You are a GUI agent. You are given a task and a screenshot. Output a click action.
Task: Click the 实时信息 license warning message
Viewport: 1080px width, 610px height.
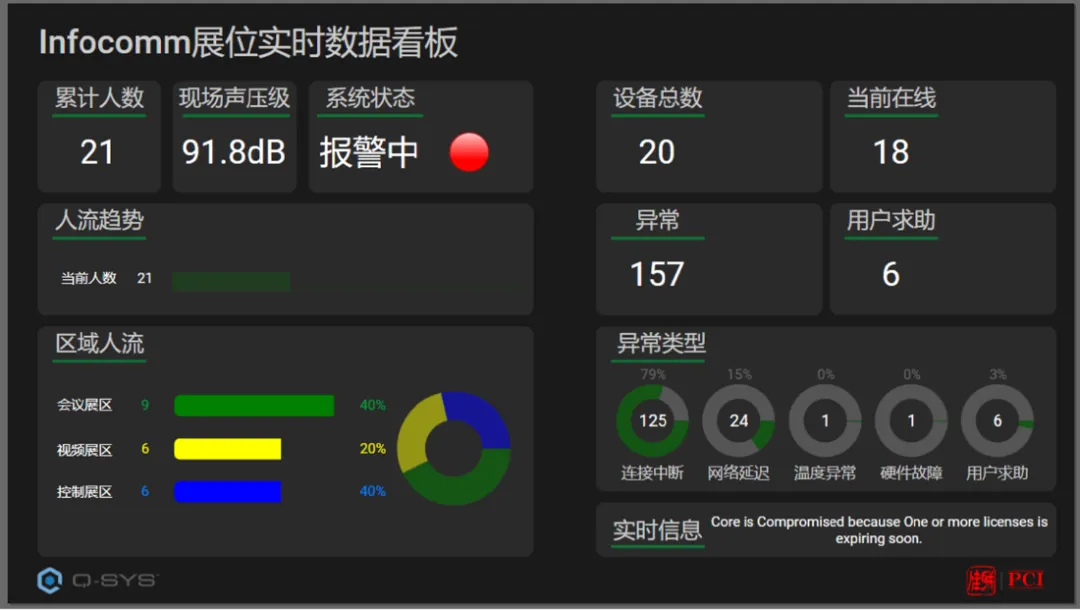click(x=879, y=530)
